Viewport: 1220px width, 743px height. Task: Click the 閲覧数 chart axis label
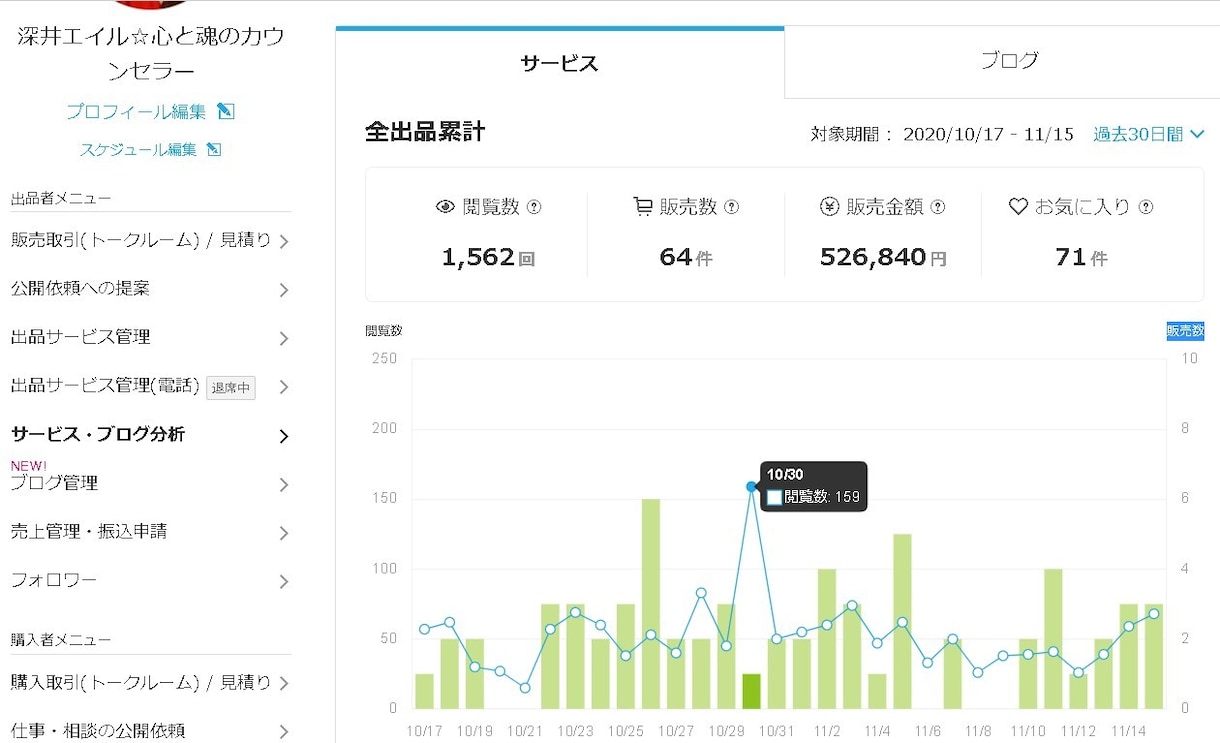384,331
